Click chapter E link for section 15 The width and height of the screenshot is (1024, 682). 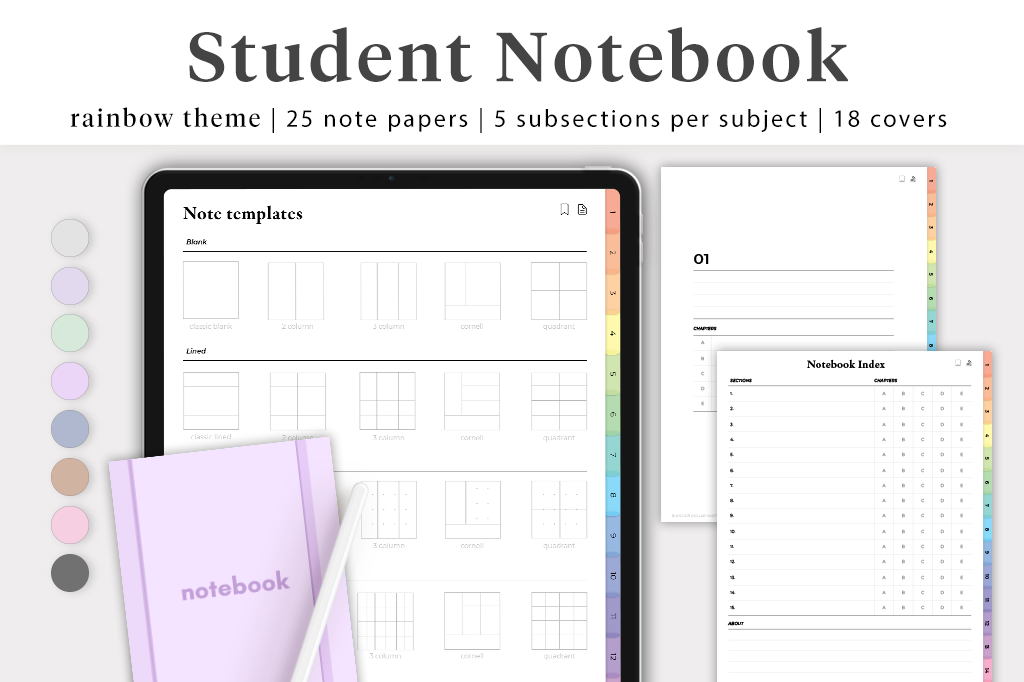pos(962,608)
